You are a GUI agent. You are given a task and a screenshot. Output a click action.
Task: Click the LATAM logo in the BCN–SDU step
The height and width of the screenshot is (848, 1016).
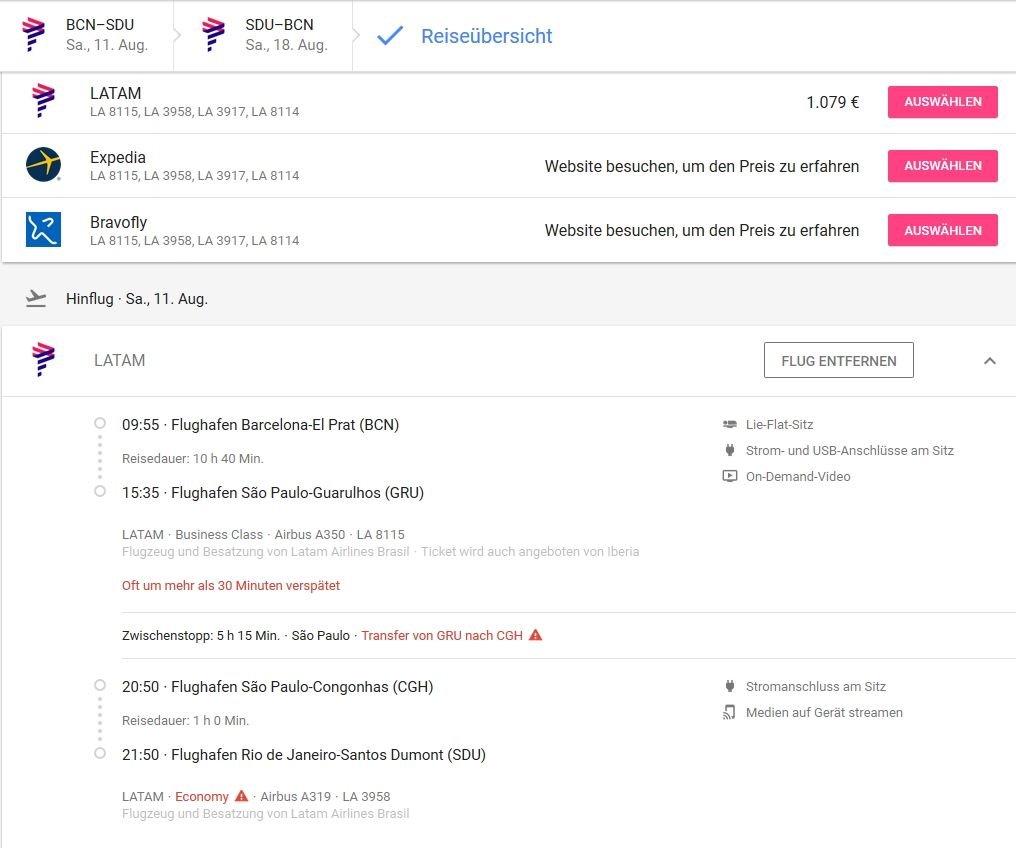pos(33,35)
